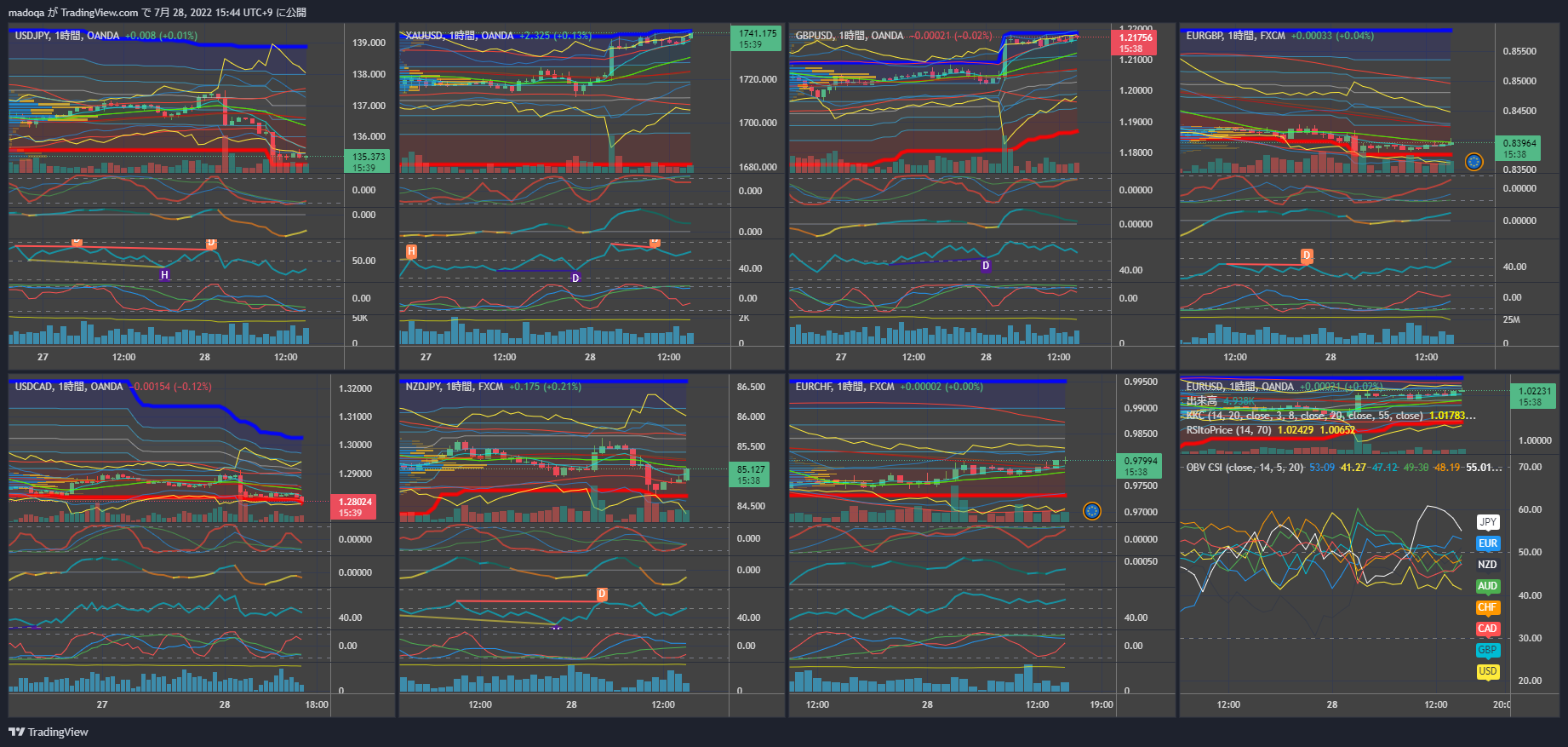This screenshot has width=1568, height=747.
Task: Click the purple D marker in the XAUUSD chart
Action: point(575,279)
